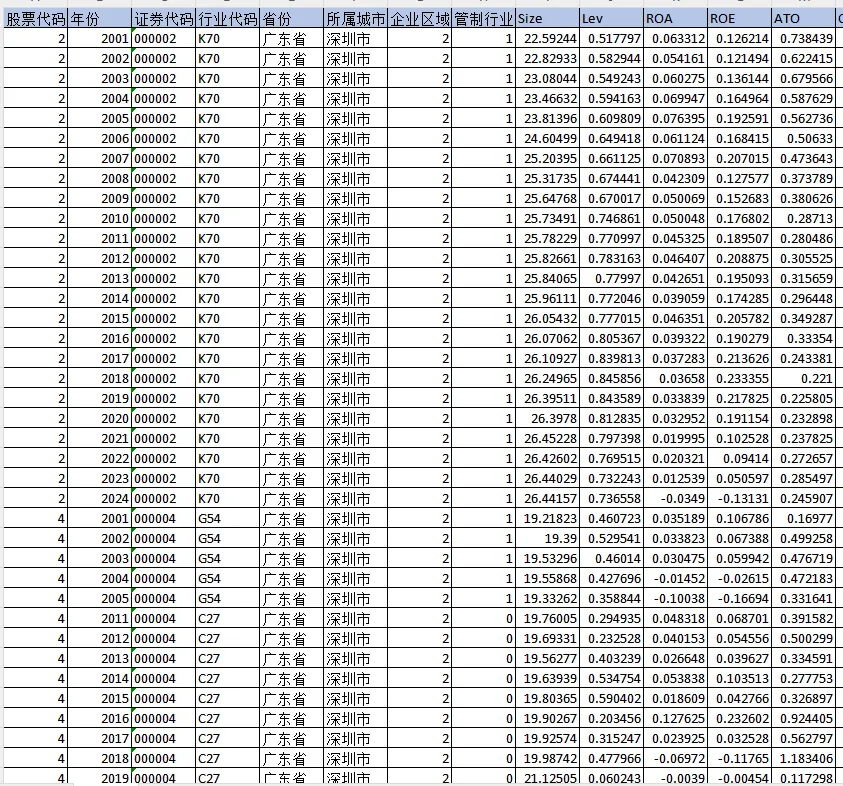Click the ROA cell 0.042651
The width and height of the screenshot is (843, 786).
tap(675, 278)
